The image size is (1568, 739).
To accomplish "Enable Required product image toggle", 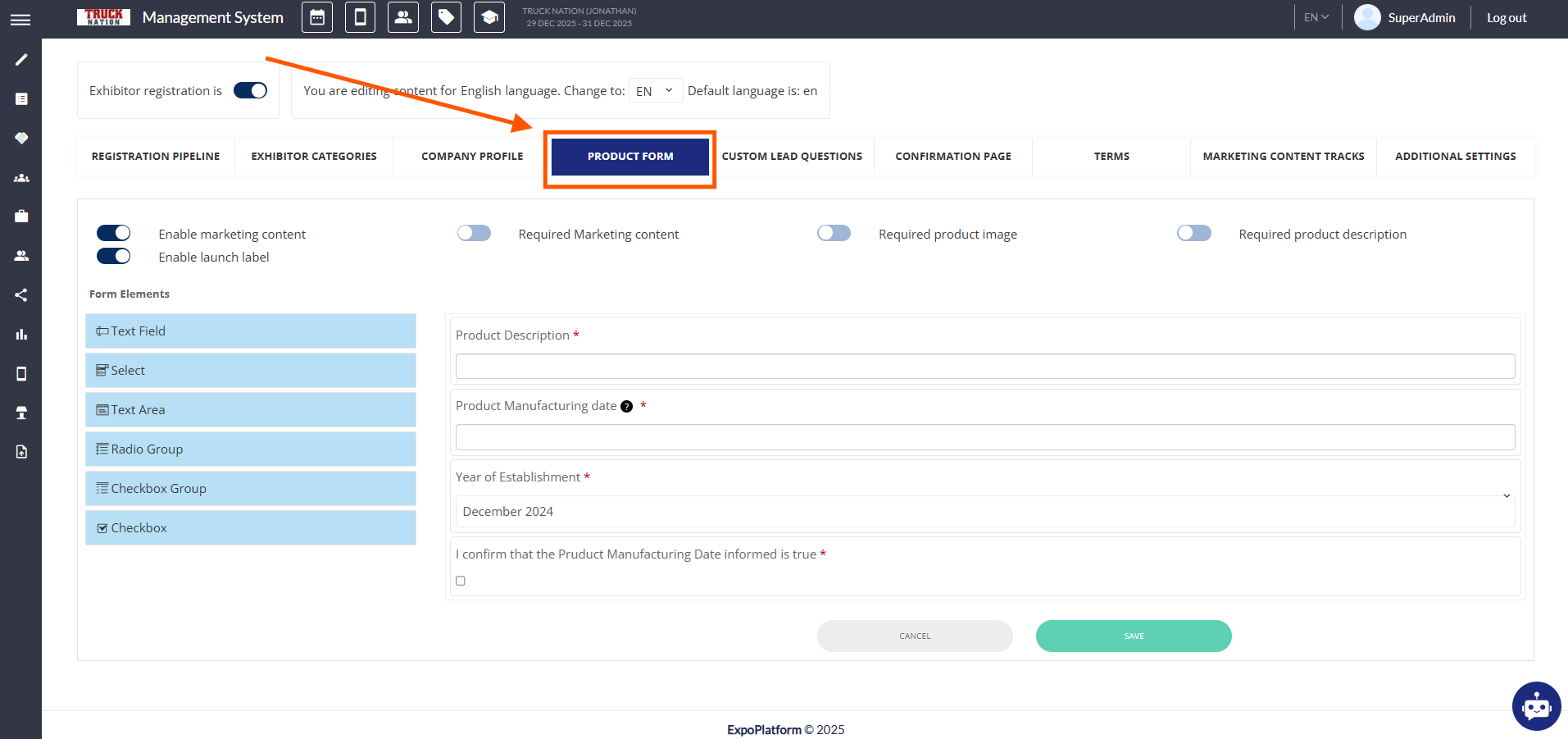I will pos(834,234).
